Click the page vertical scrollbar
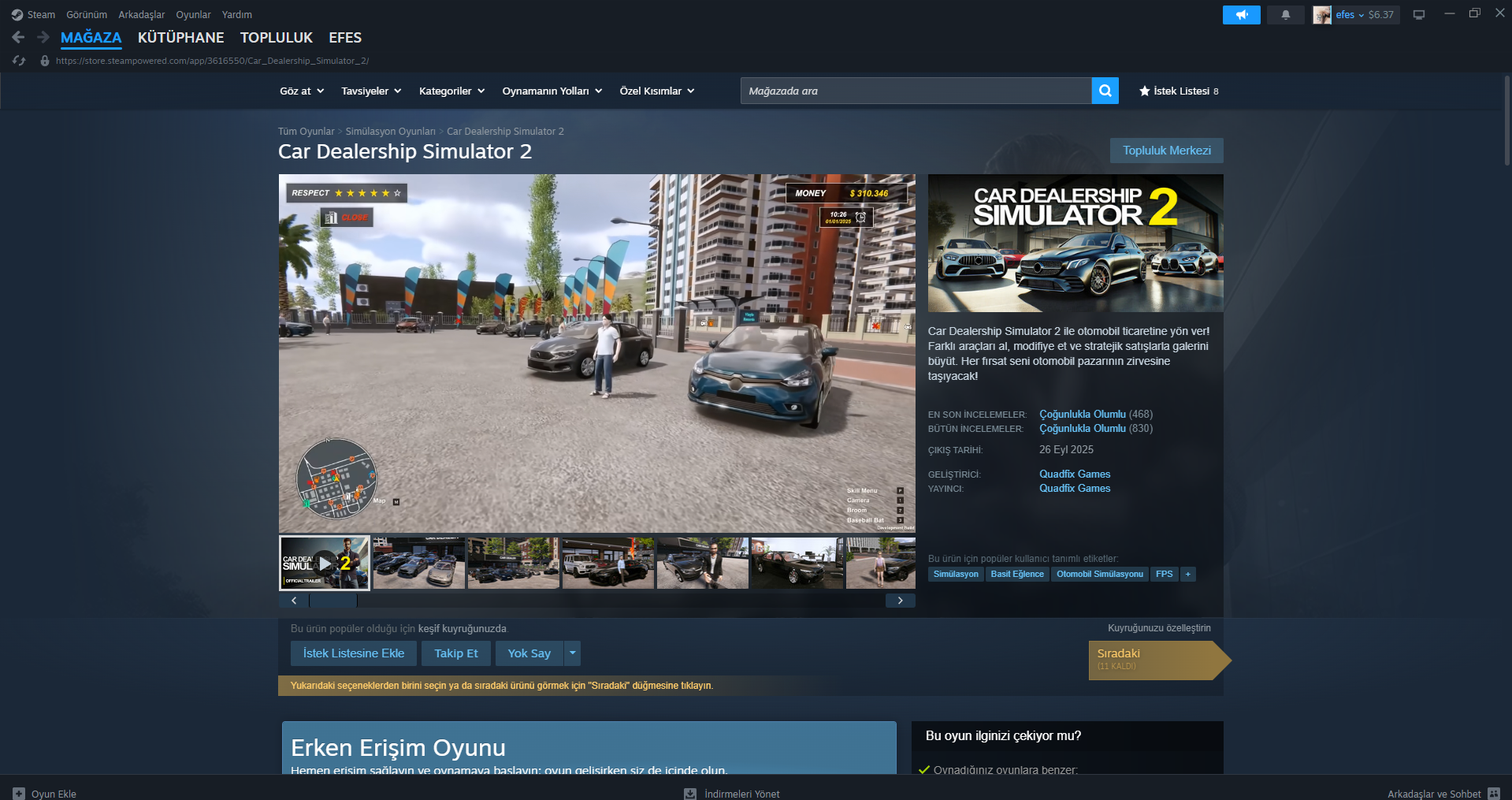1512x800 pixels. [x=1507, y=121]
